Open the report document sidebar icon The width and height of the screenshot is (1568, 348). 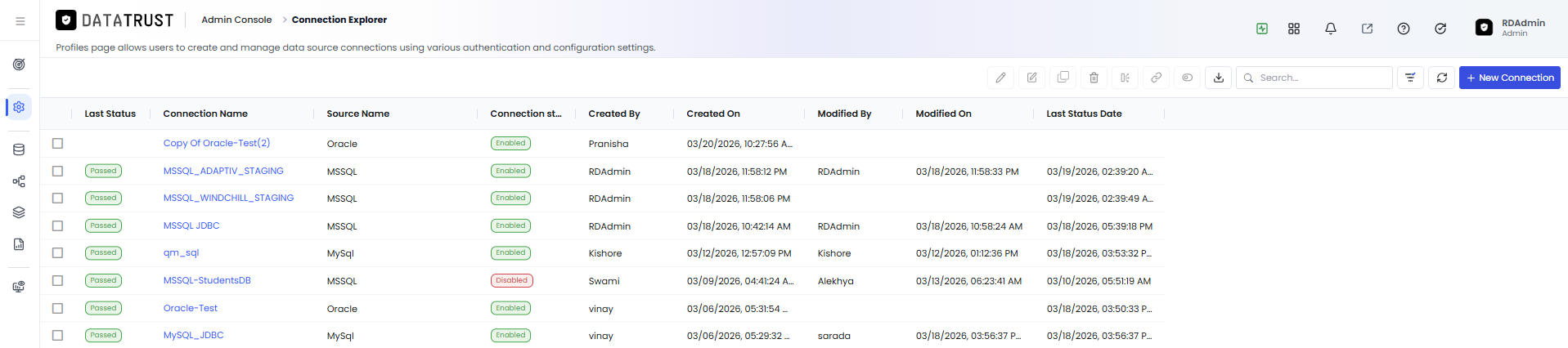(19, 244)
